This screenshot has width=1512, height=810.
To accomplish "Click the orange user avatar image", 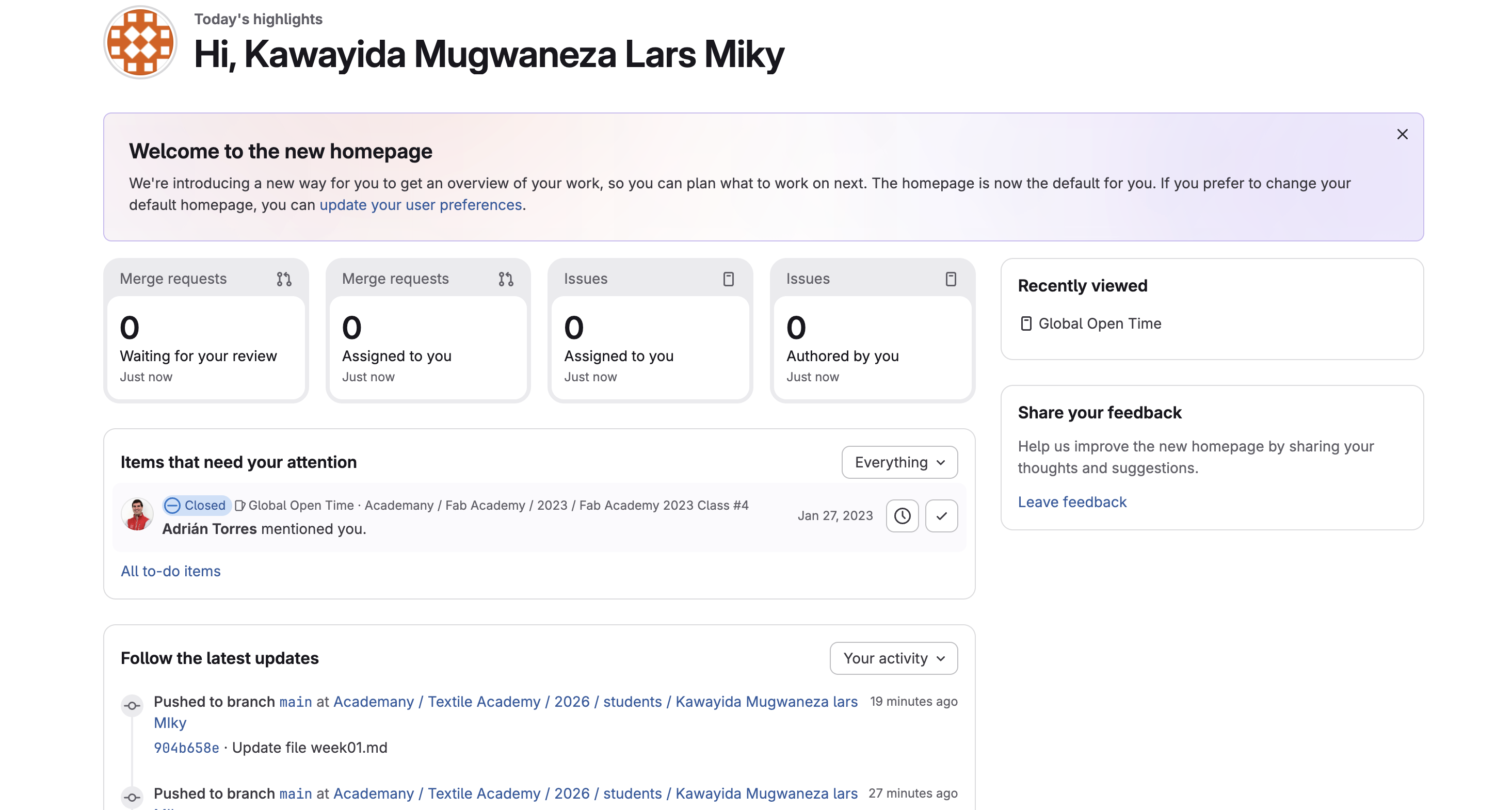I will (x=140, y=42).
